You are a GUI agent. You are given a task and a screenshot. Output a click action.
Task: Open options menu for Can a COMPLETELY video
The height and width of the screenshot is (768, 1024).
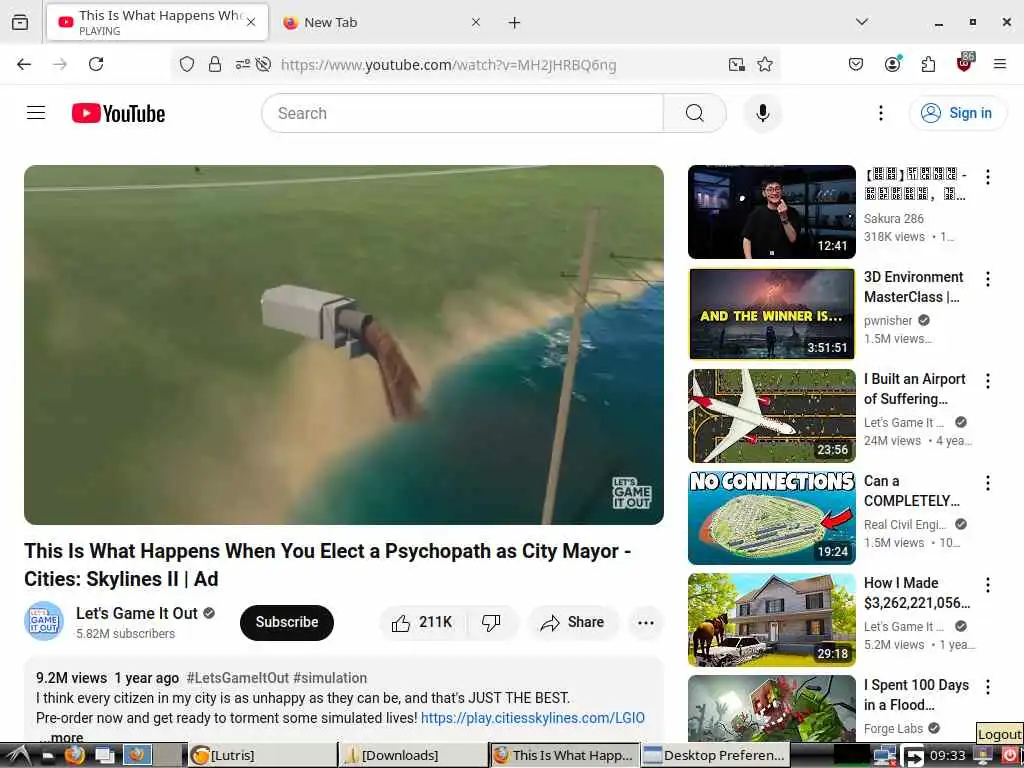[987, 483]
